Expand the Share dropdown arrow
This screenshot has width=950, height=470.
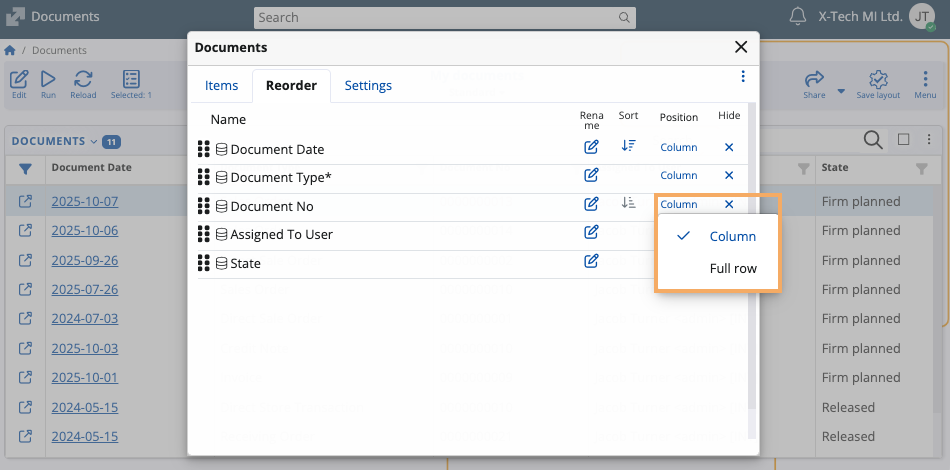(x=841, y=91)
